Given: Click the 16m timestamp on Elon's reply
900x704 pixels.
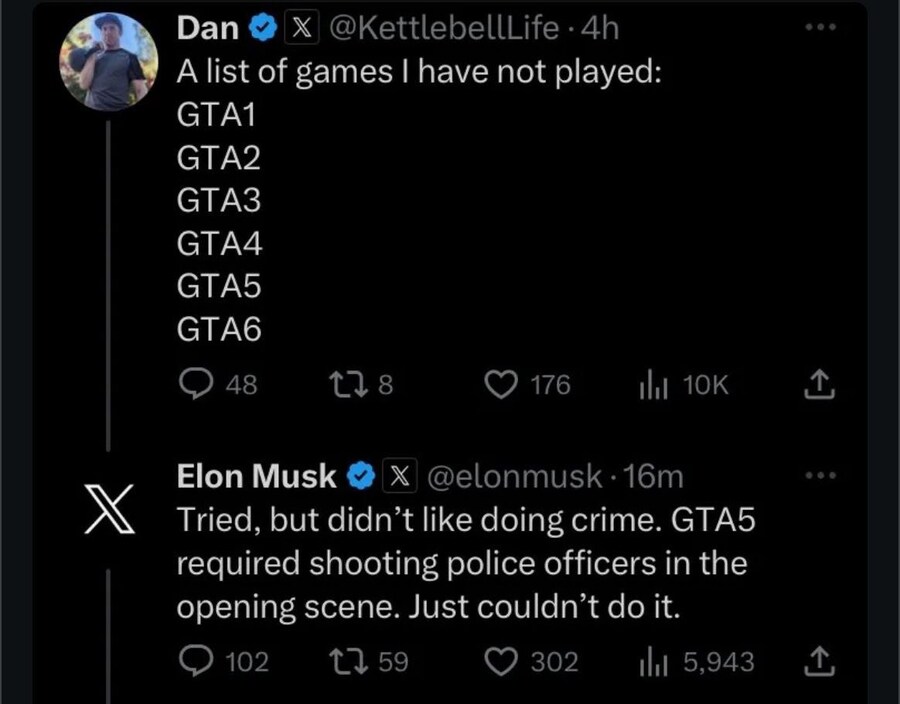Looking at the screenshot, I should click(x=652, y=476).
